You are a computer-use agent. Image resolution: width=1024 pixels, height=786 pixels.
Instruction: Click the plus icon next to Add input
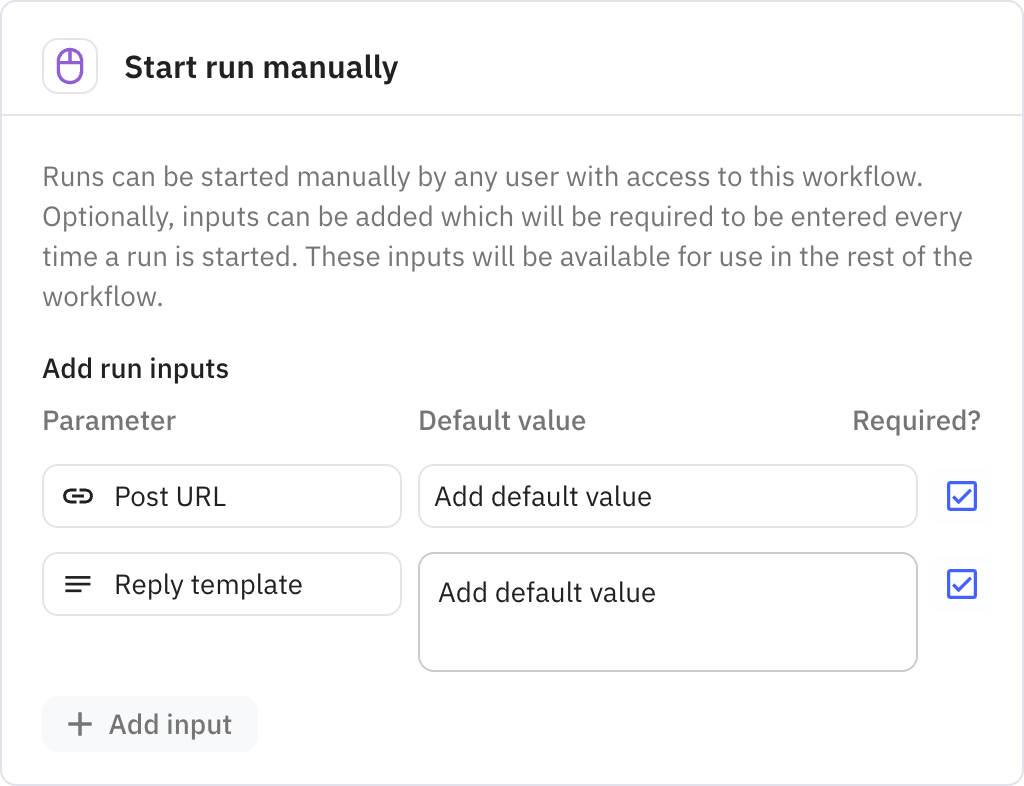79,724
